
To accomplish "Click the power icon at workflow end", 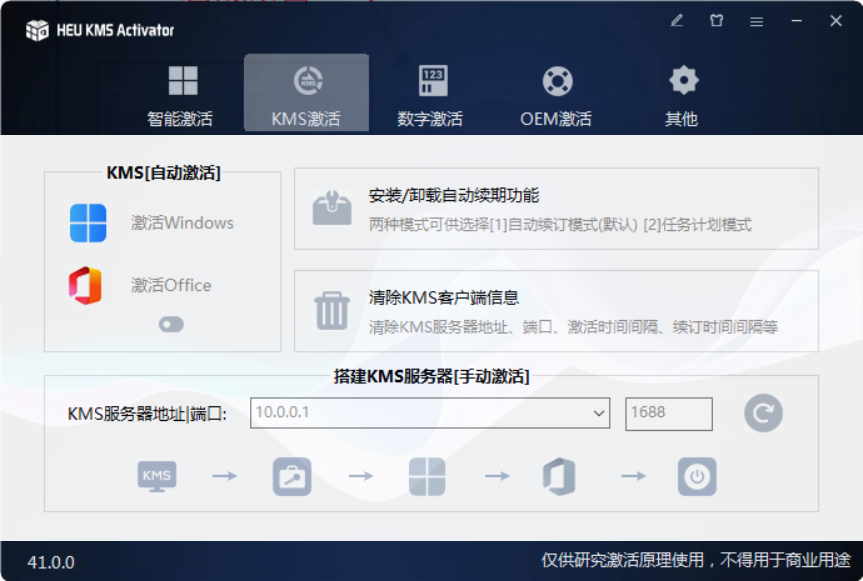I will tap(697, 477).
